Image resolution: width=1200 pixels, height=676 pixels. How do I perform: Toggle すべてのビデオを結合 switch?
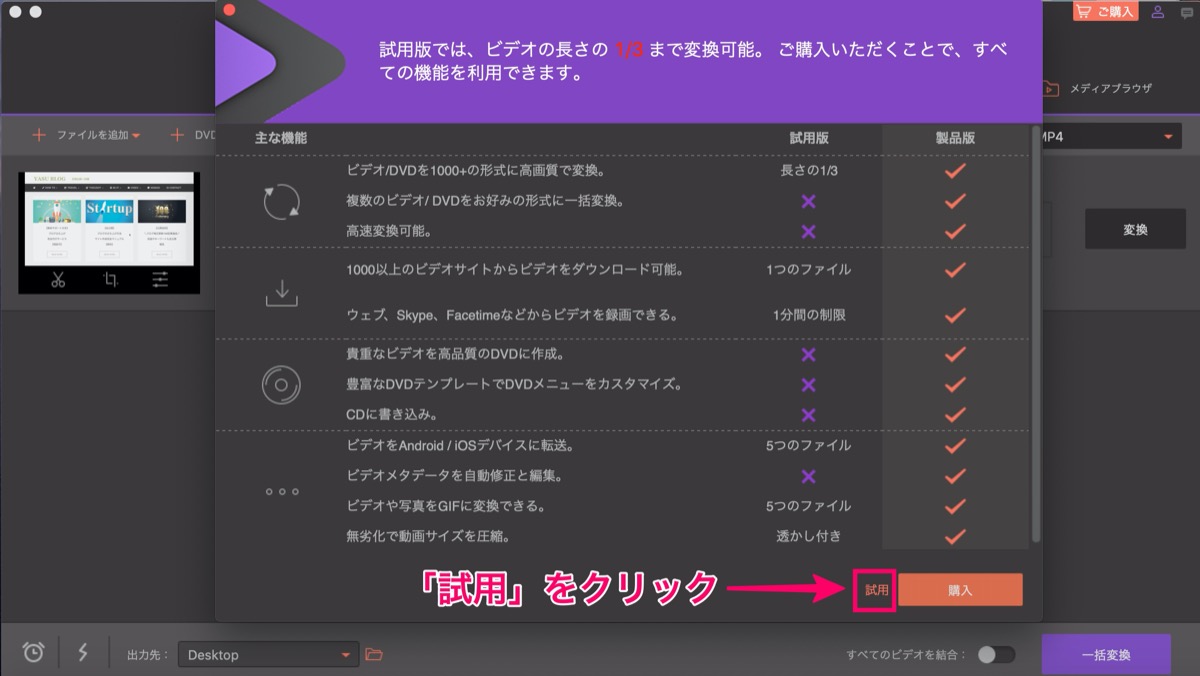coord(996,655)
